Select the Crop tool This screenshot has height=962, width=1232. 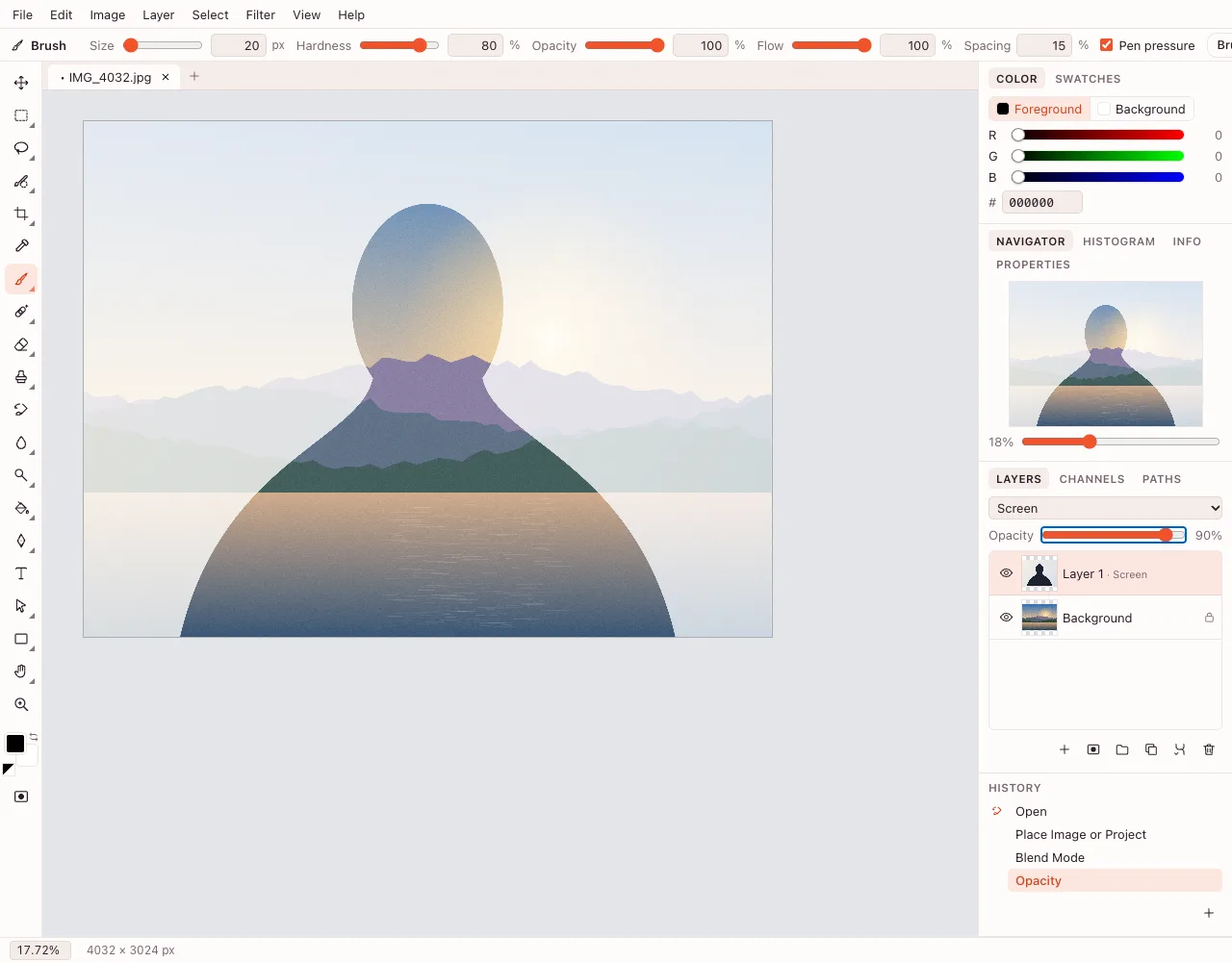21,214
